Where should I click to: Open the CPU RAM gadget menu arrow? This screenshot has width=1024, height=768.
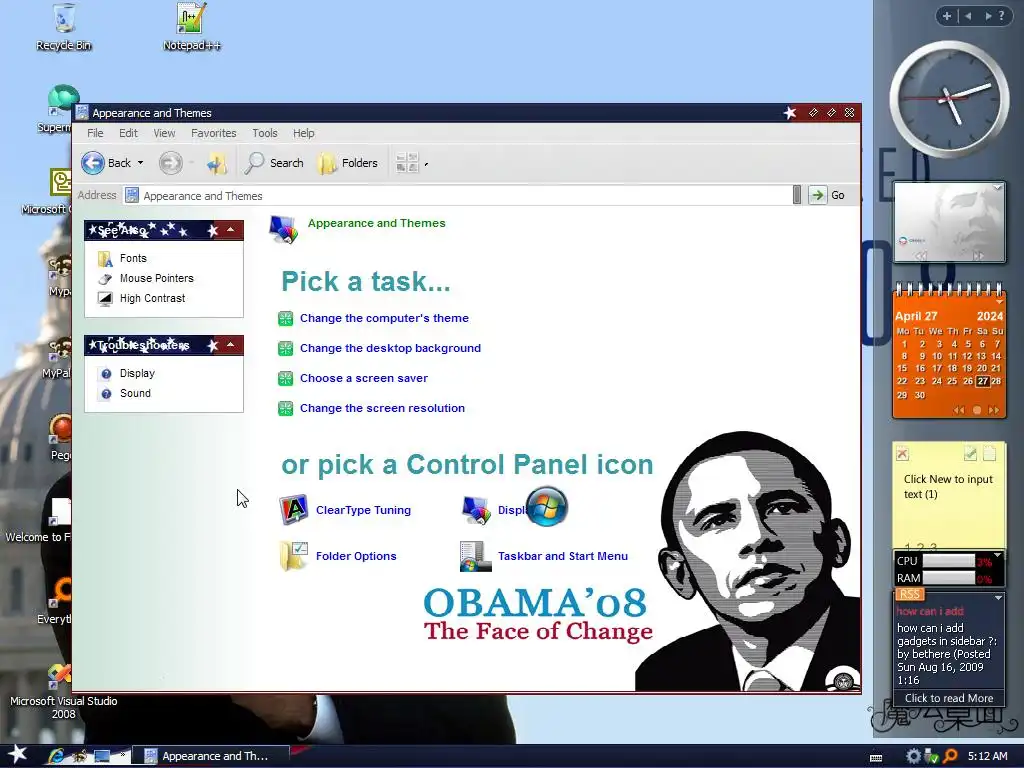click(x=997, y=555)
